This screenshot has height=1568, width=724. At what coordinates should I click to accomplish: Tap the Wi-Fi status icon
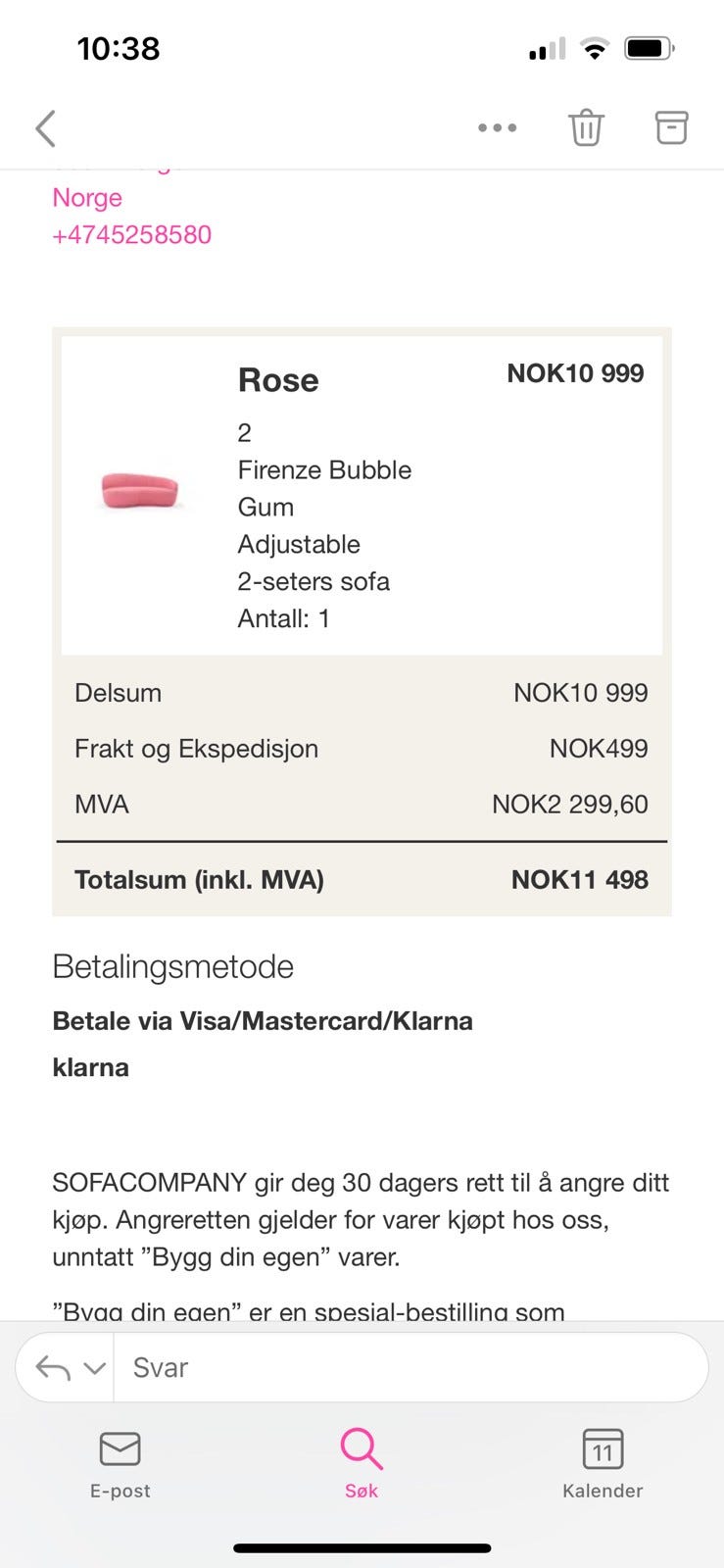point(594,48)
